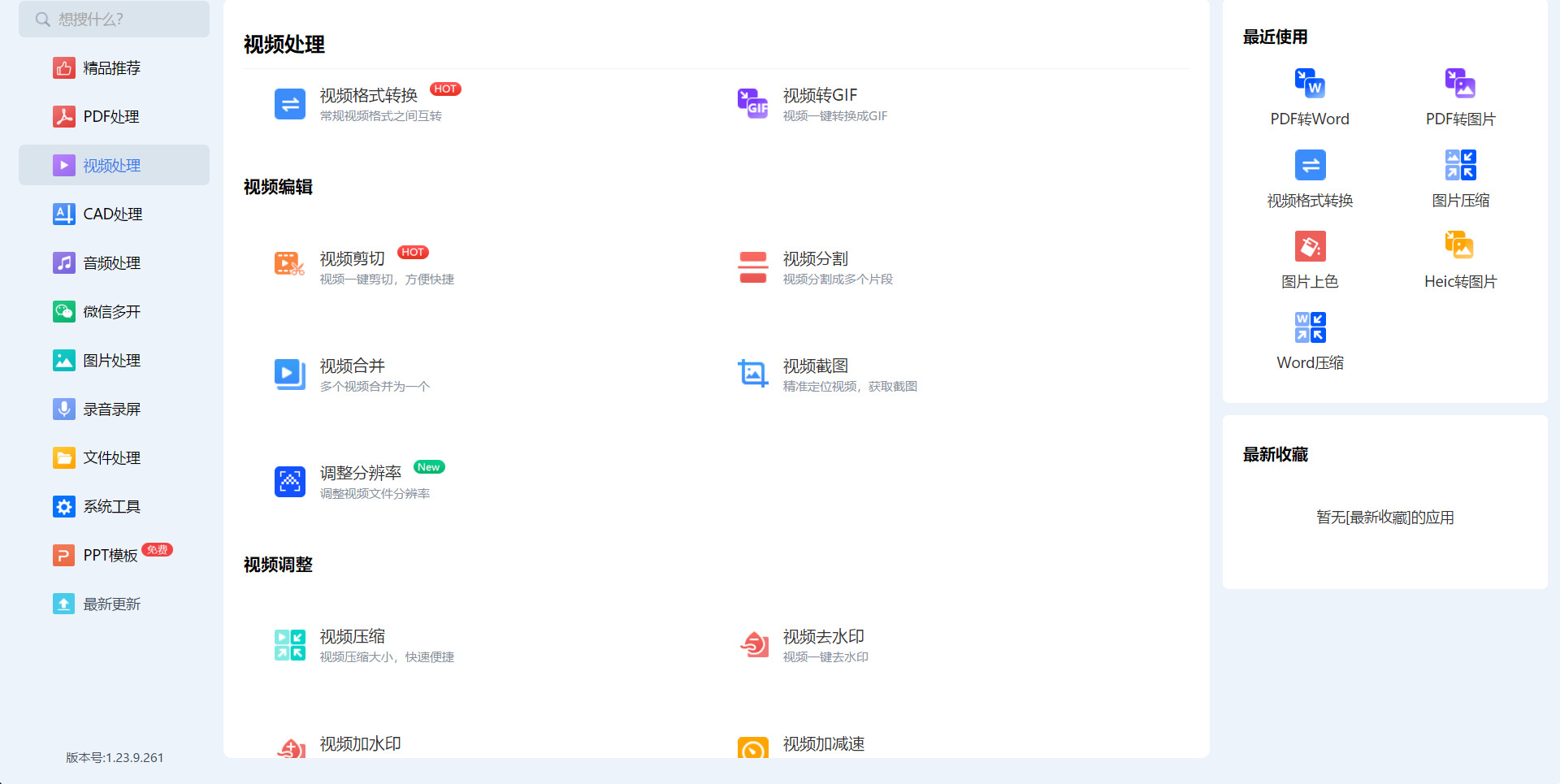
Task: Open recent Heic转图片 icon
Action: (1460, 246)
